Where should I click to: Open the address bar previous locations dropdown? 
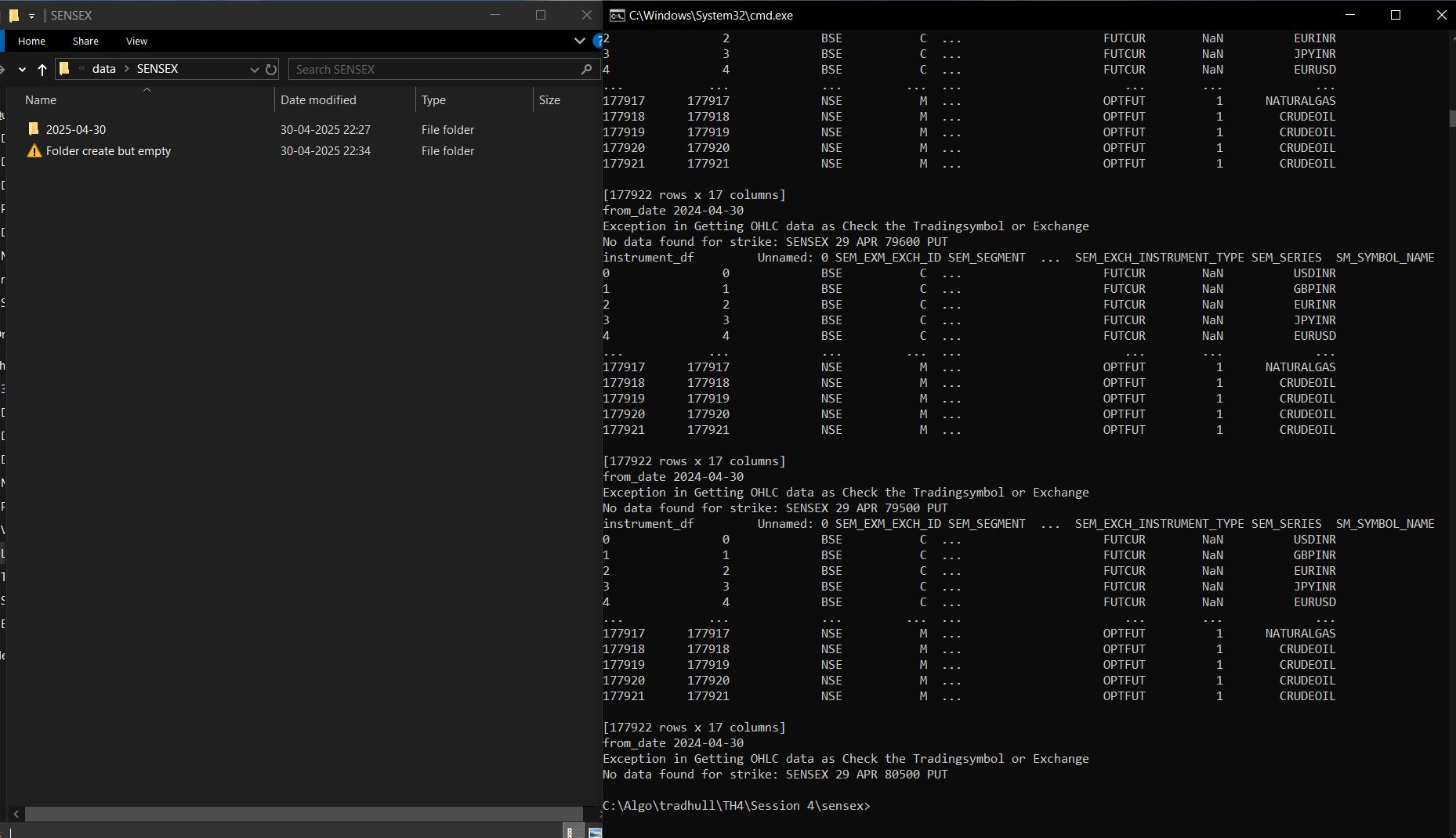(x=254, y=69)
